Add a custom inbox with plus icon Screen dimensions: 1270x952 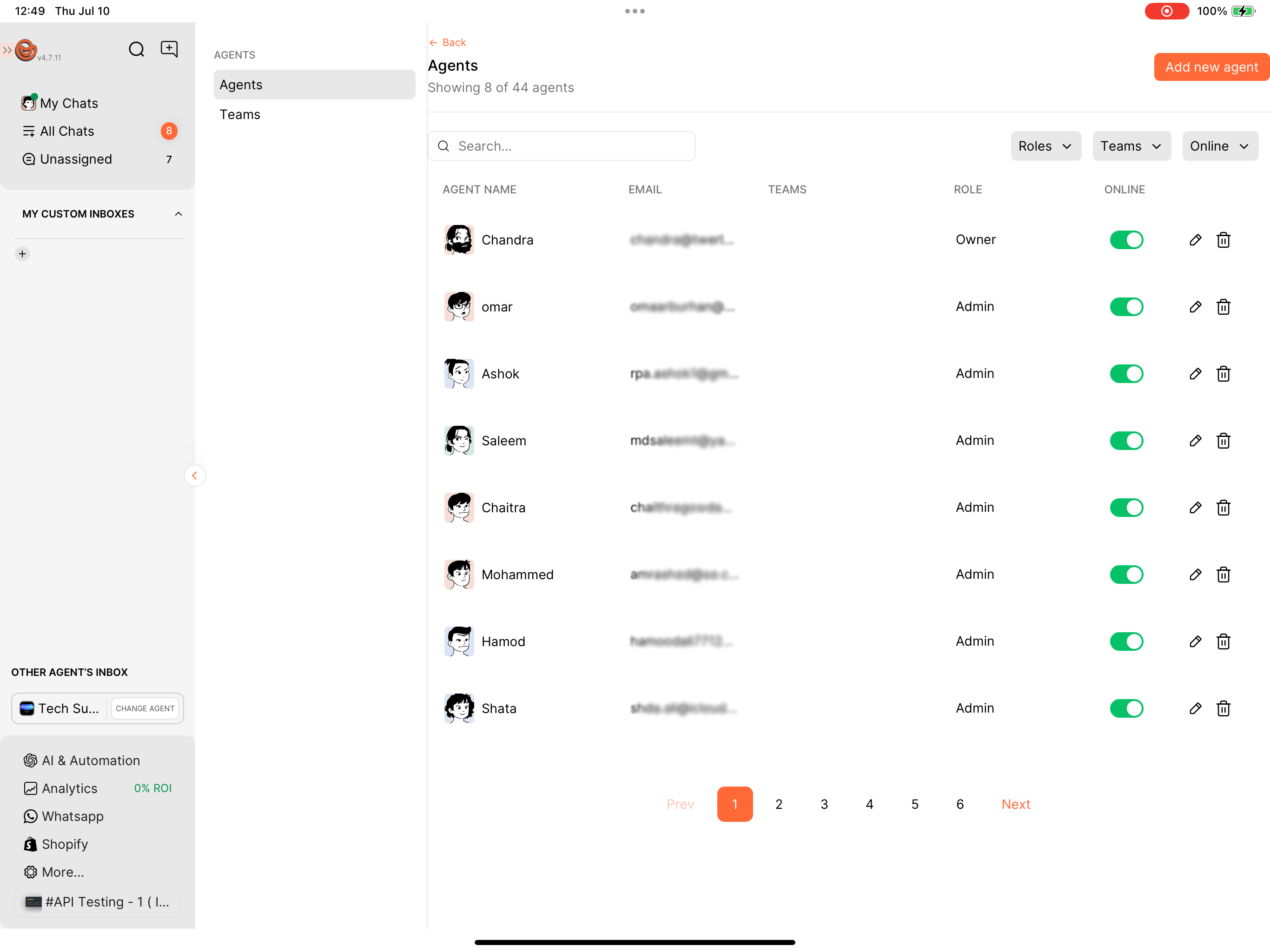(22, 254)
